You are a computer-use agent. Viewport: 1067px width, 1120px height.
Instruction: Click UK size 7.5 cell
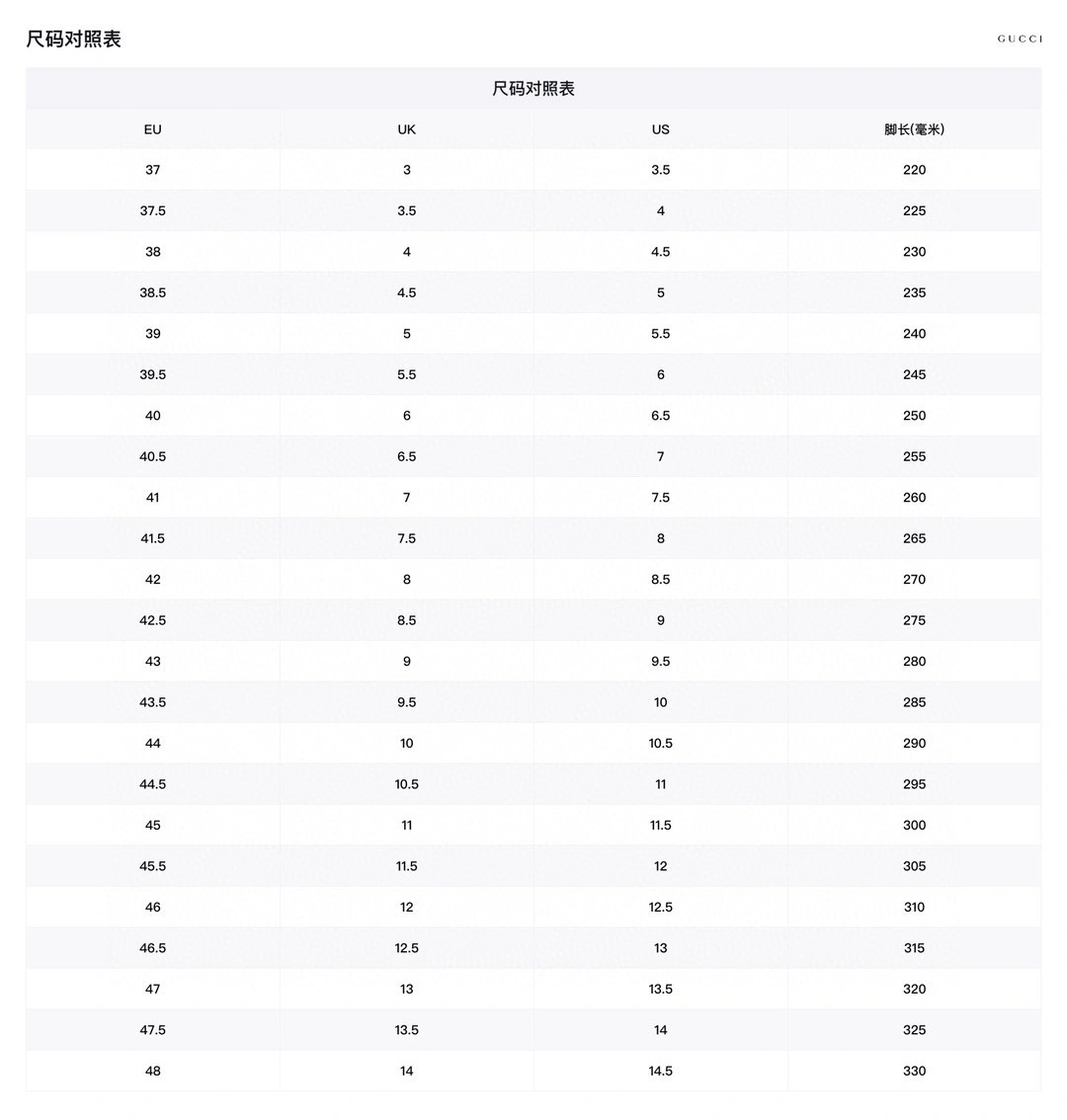(x=407, y=538)
